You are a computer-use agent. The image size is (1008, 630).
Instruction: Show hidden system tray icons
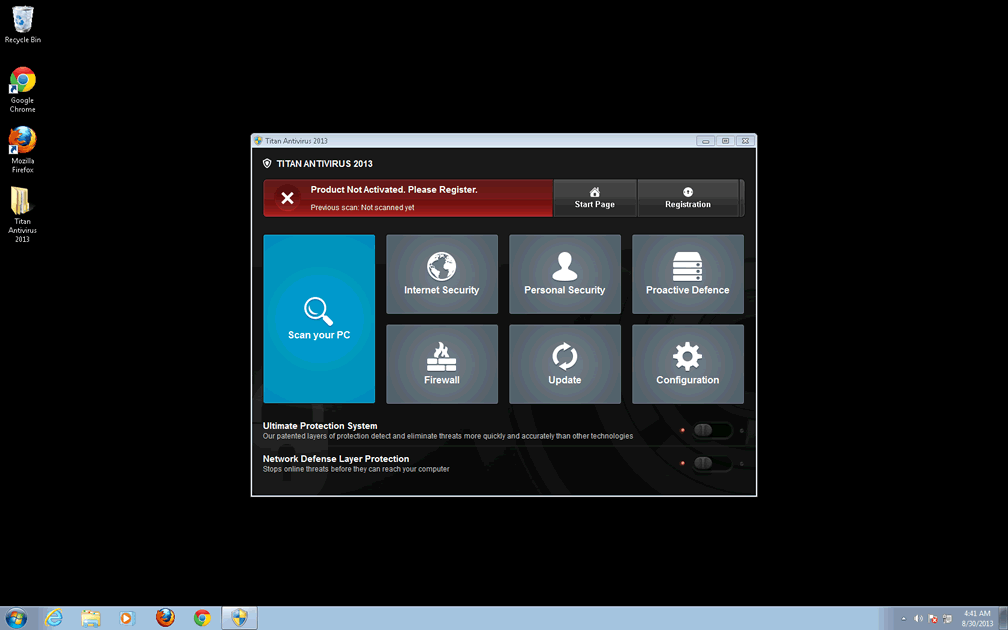(x=903, y=619)
